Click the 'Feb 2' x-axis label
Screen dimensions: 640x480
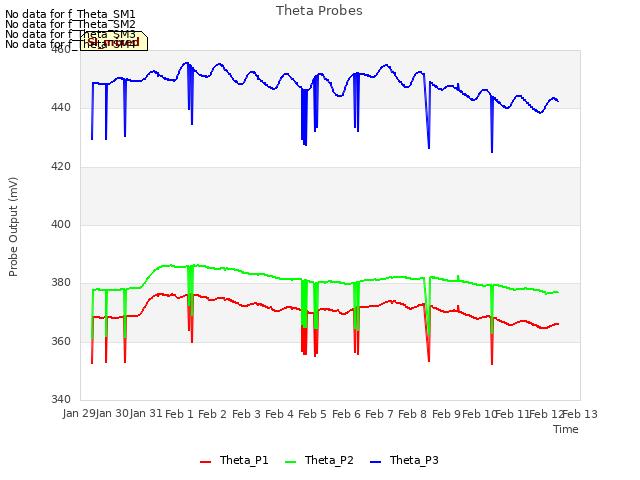212,414
